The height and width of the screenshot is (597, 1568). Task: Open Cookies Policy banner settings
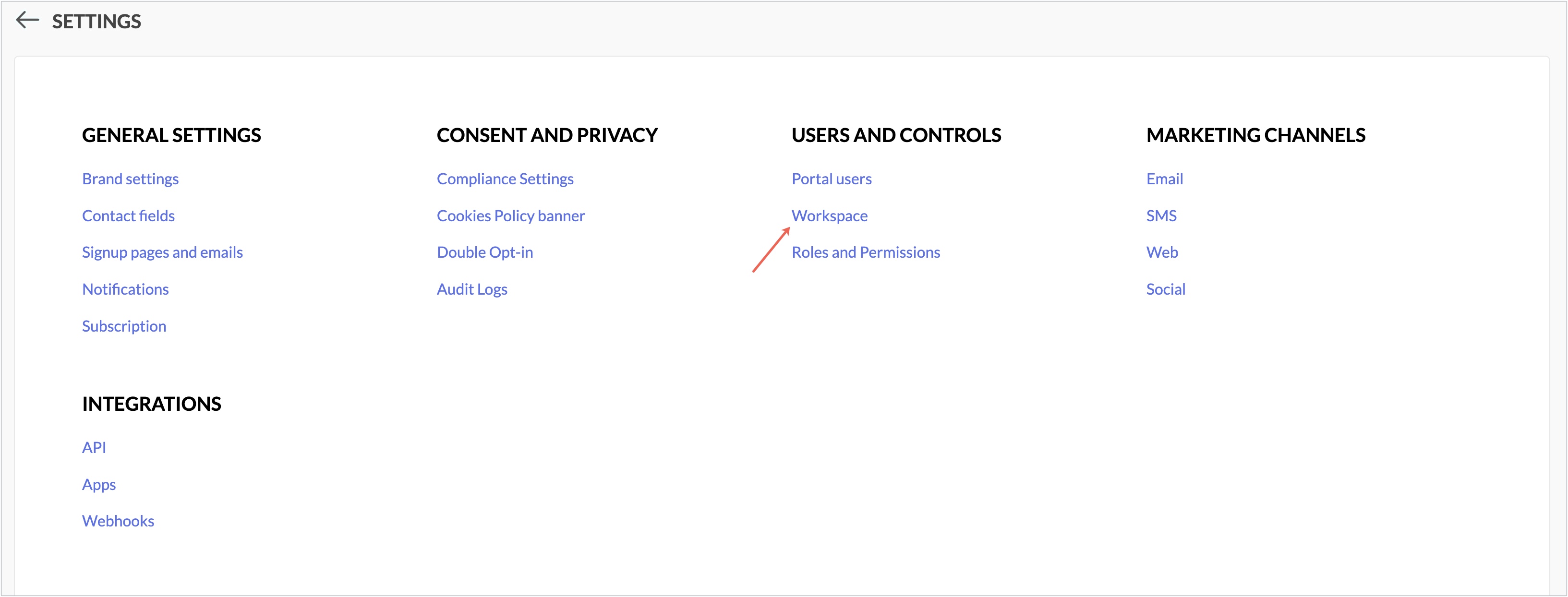point(511,216)
